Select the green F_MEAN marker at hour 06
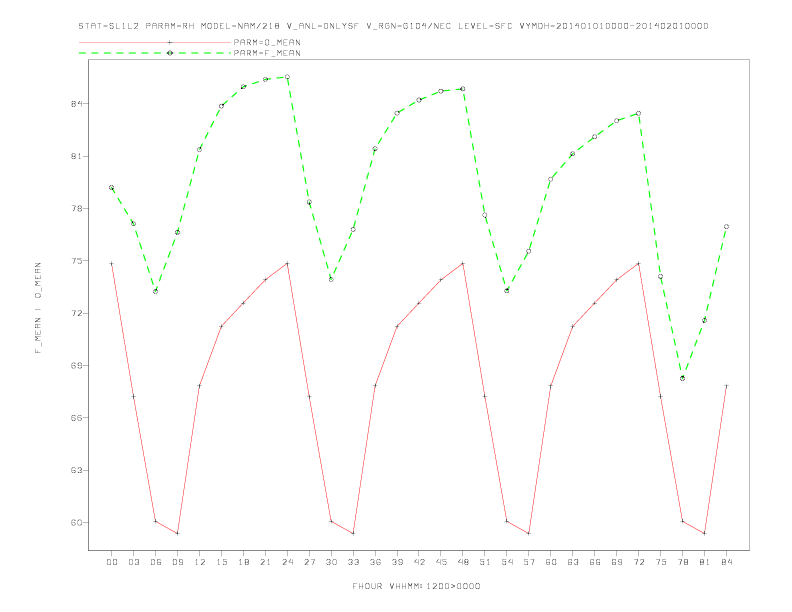This screenshot has width=792, height=612. pos(156,291)
